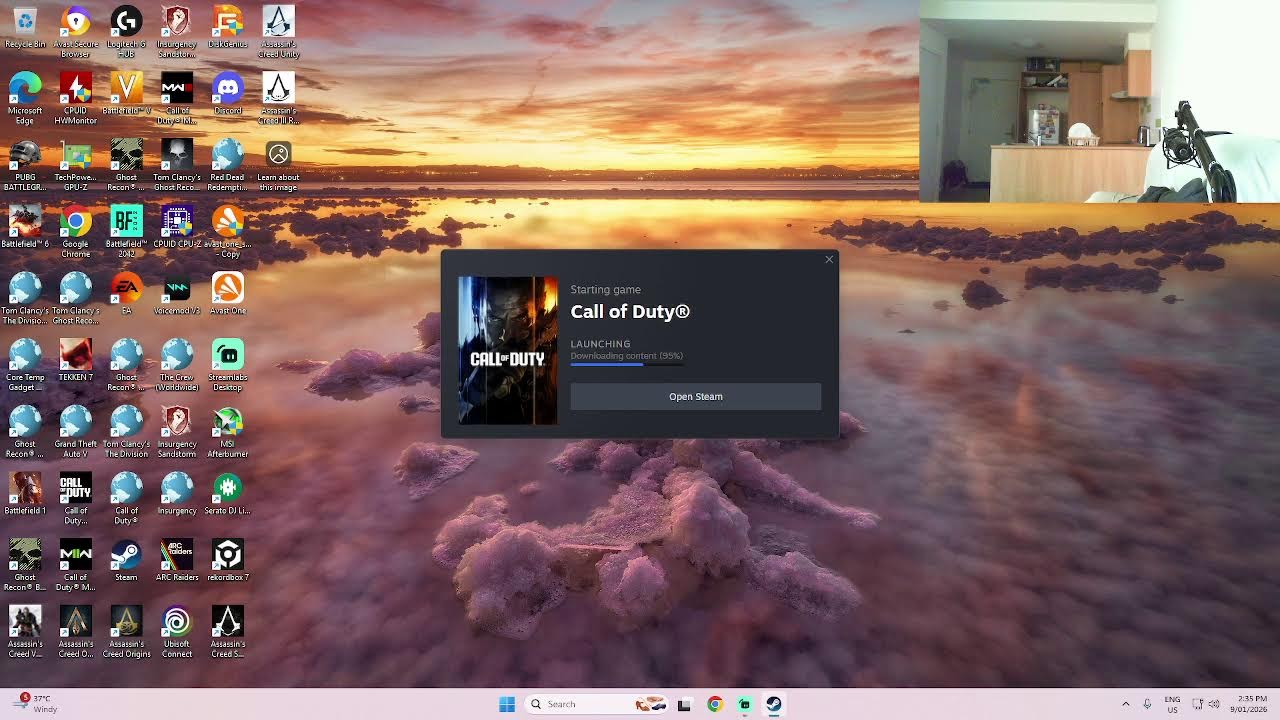This screenshot has width=1280, height=720.
Task: Click the "Downloading content (95%)" status text
Action: 627,356
